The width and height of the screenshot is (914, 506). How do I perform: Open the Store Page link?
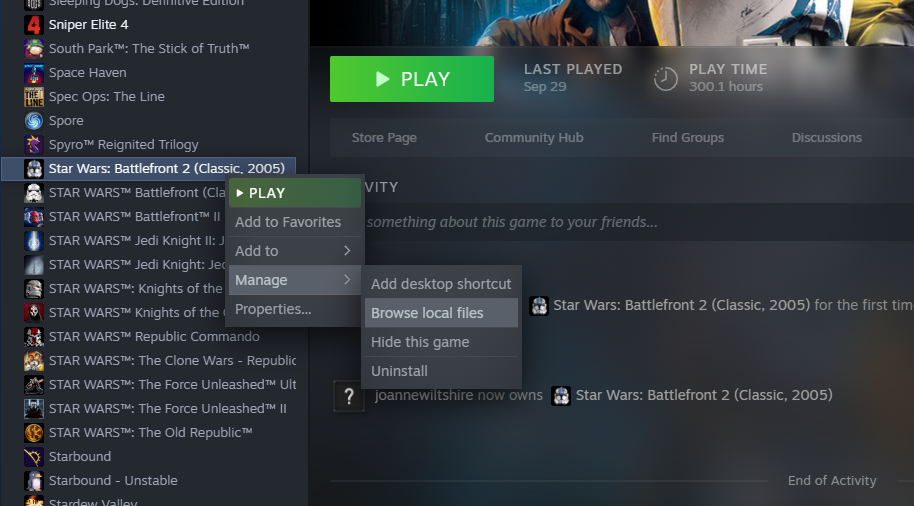[x=384, y=138]
